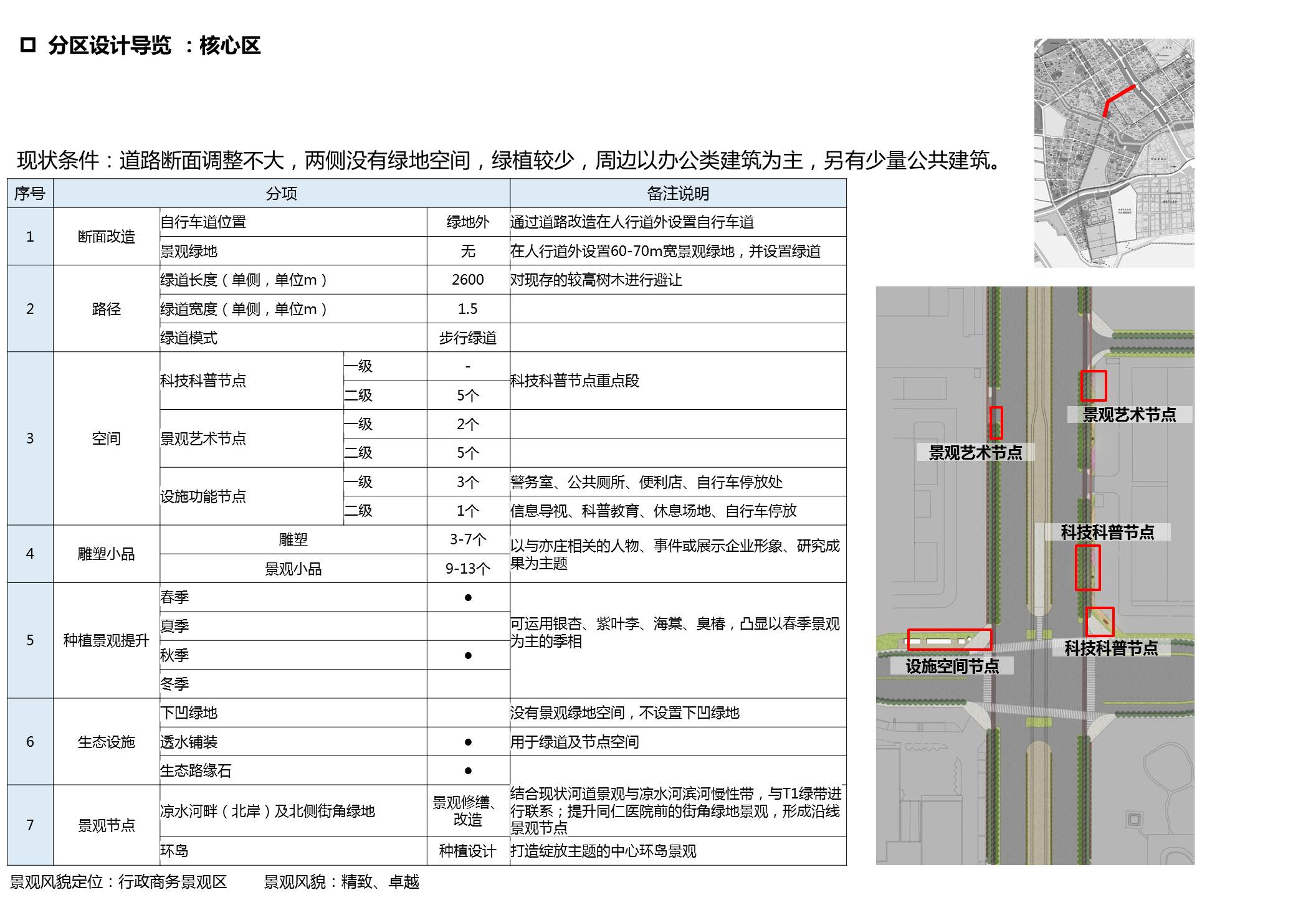Screen dimensions: 1316x900
Task: Click the 雕塑小品 category cell
Action: tap(107, 554)
